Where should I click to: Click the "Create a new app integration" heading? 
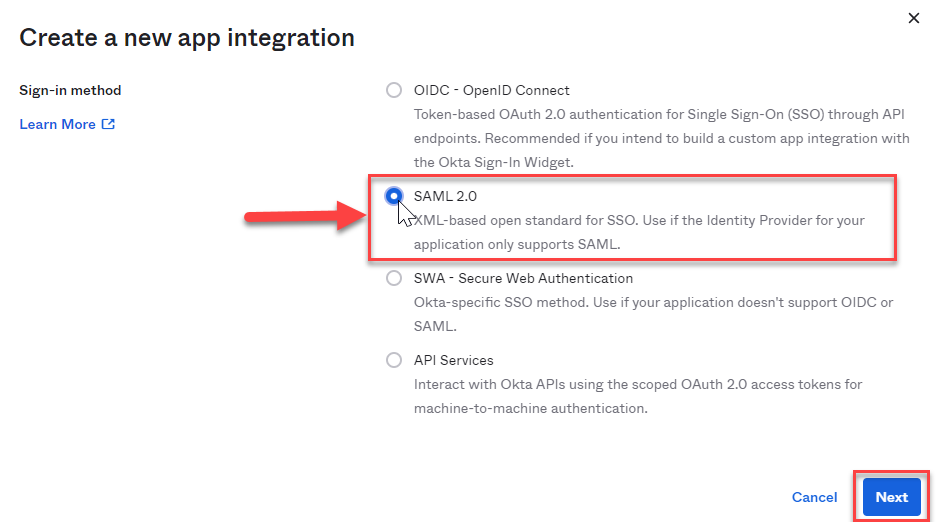[187, 38]
